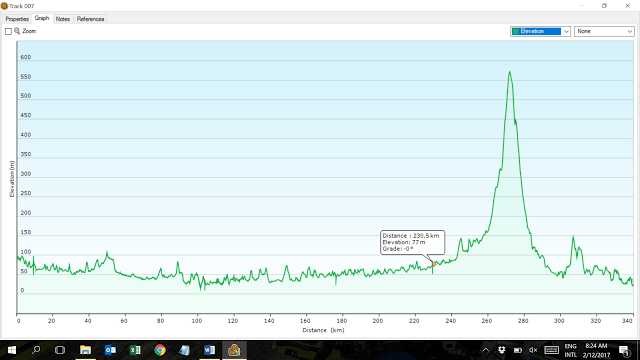Image resolution: width=640 pixels, height=360 pixels.
Task: Toggle the muted volume icon in tray
Action: 533,350
